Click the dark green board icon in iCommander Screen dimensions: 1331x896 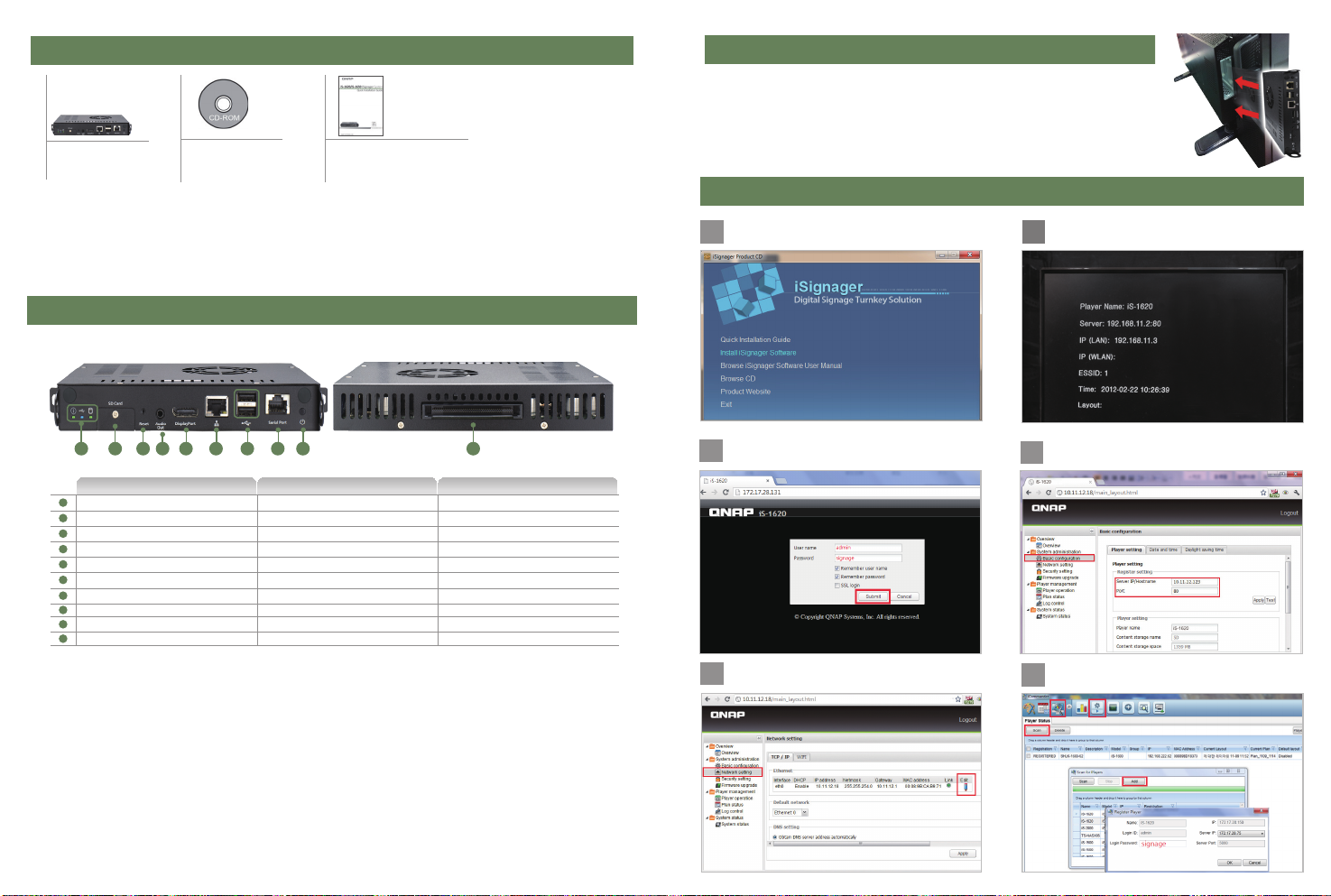(x=1113, y=708)
